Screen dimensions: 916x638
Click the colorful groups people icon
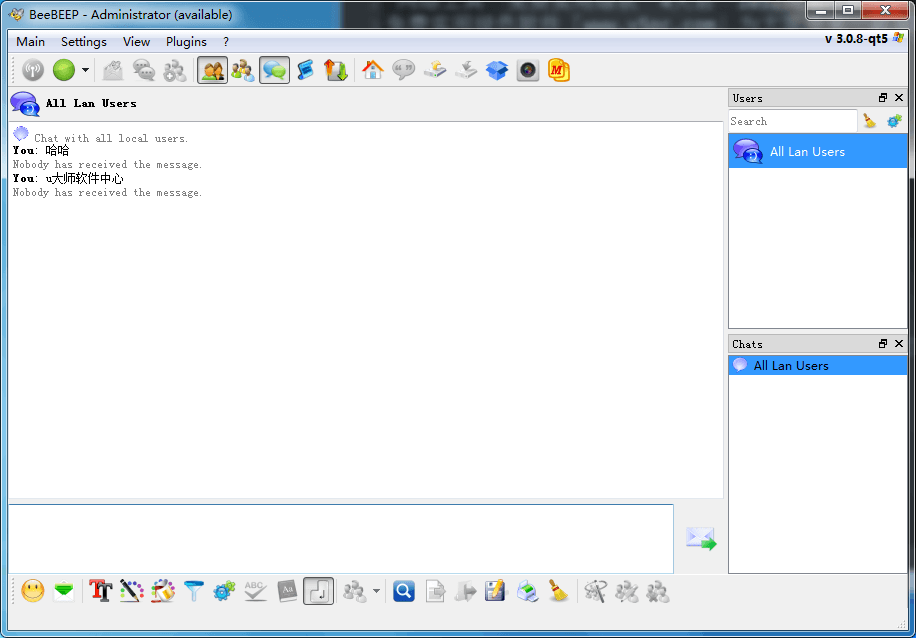(x=243, y=71)
